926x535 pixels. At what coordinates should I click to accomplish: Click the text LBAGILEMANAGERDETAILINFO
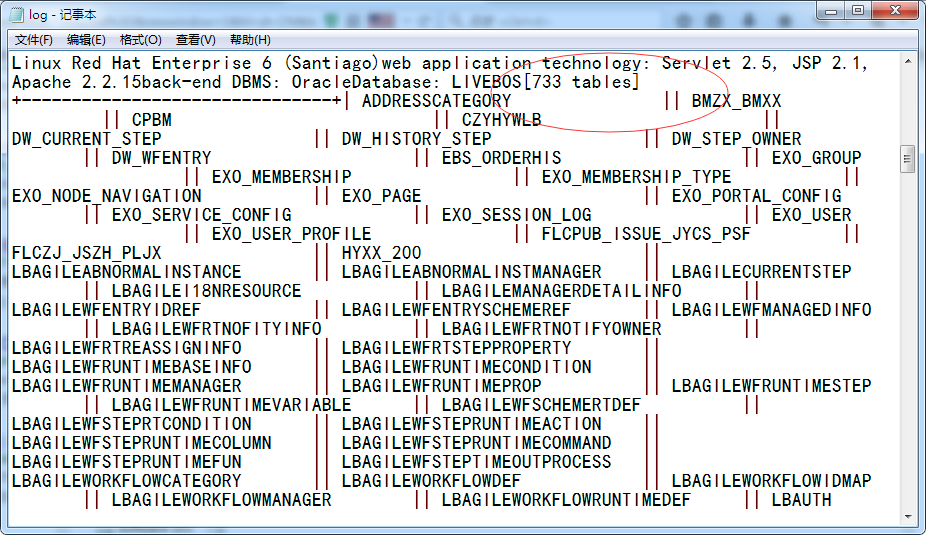point(562,291)
